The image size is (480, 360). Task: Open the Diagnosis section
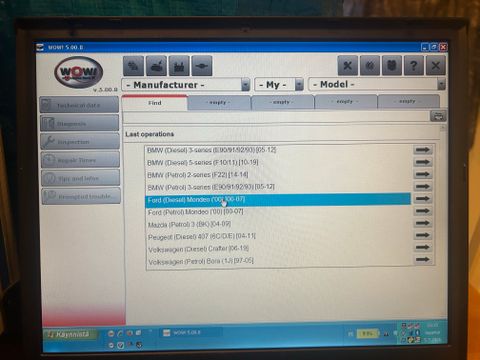tap(80, 124)
